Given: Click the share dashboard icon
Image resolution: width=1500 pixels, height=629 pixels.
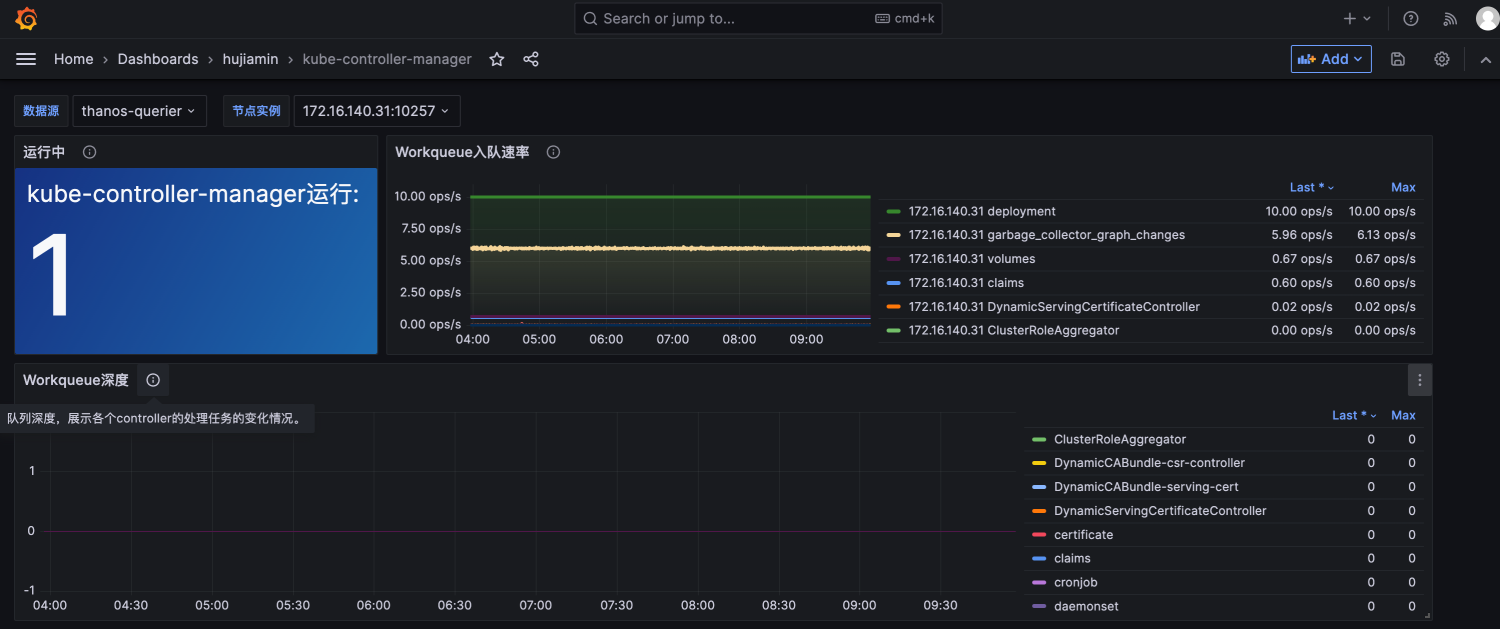Looking at the screenshot, I should pos(531,59).
